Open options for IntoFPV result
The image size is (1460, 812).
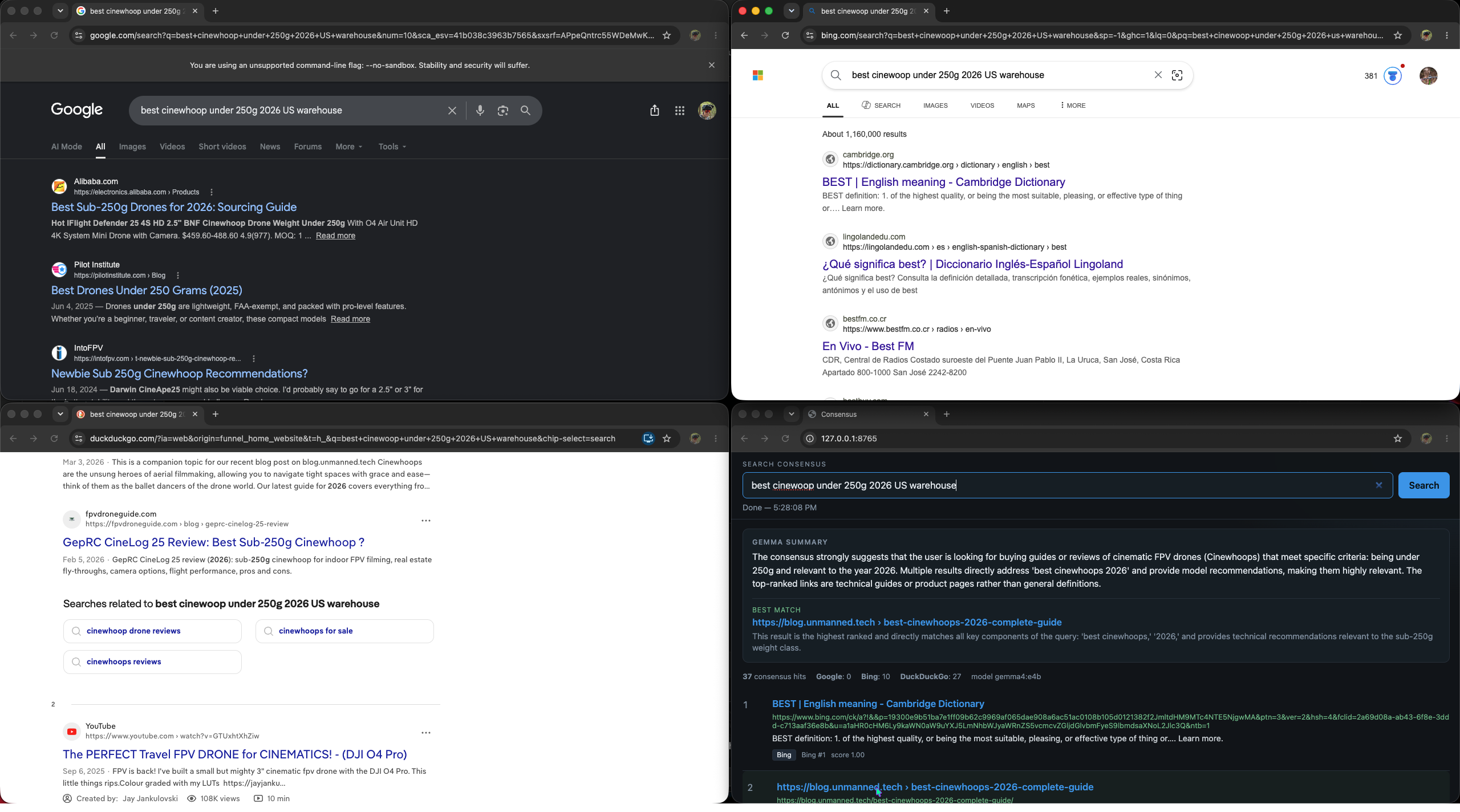click(x=253, y=359)
